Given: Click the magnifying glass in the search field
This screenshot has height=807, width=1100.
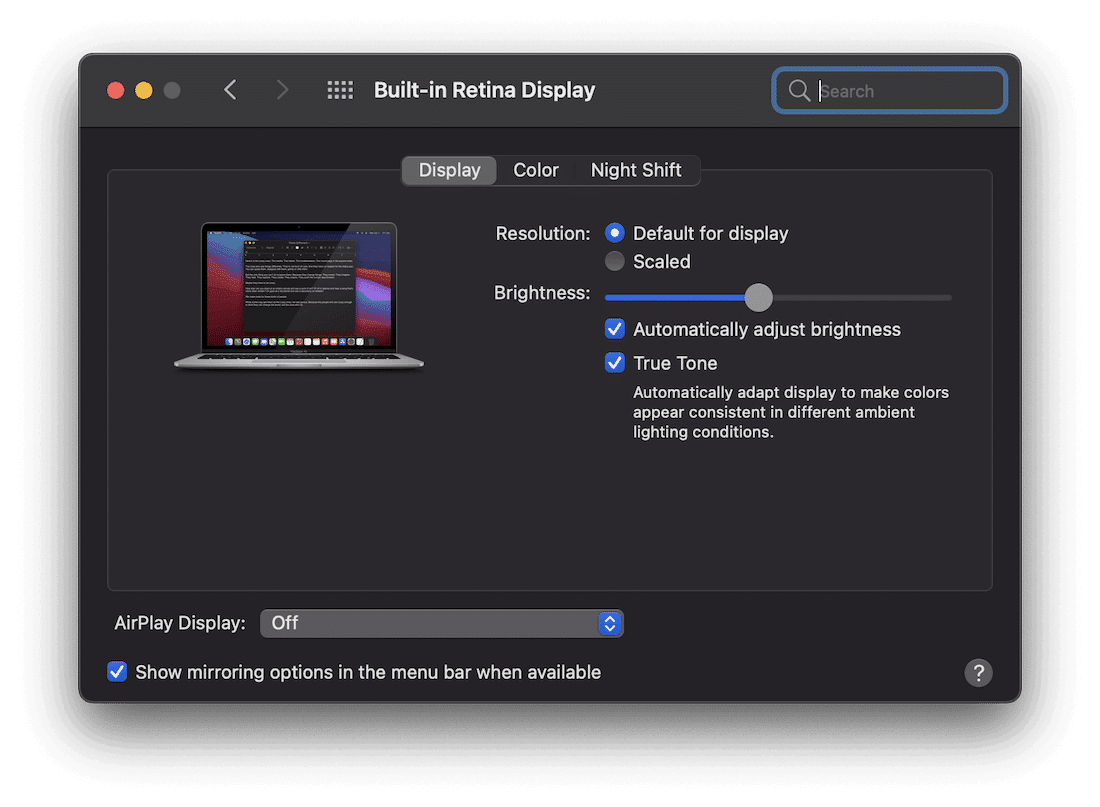Looking at the screenshot, I should click(799, 90).
